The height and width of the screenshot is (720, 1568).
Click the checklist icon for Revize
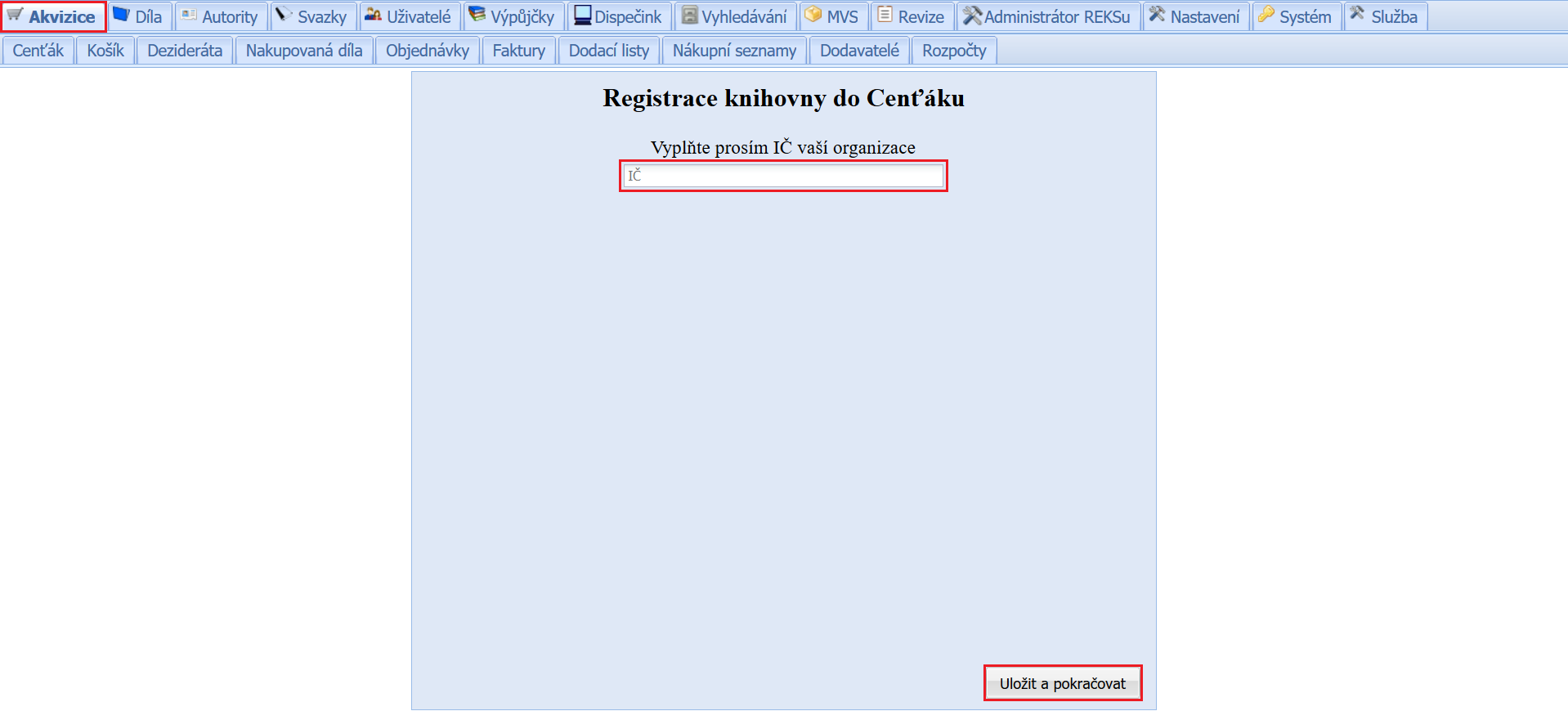(885, 15)
